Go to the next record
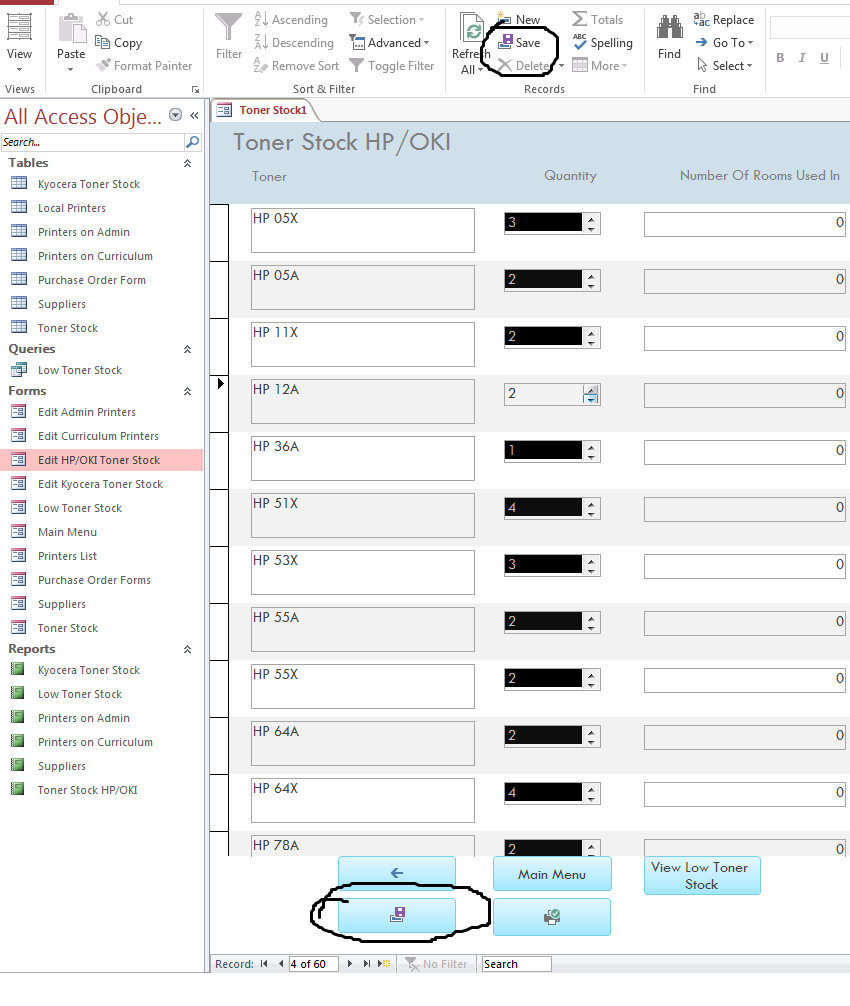The width and height of the screenshot is (850, 1006). [349, 964]
